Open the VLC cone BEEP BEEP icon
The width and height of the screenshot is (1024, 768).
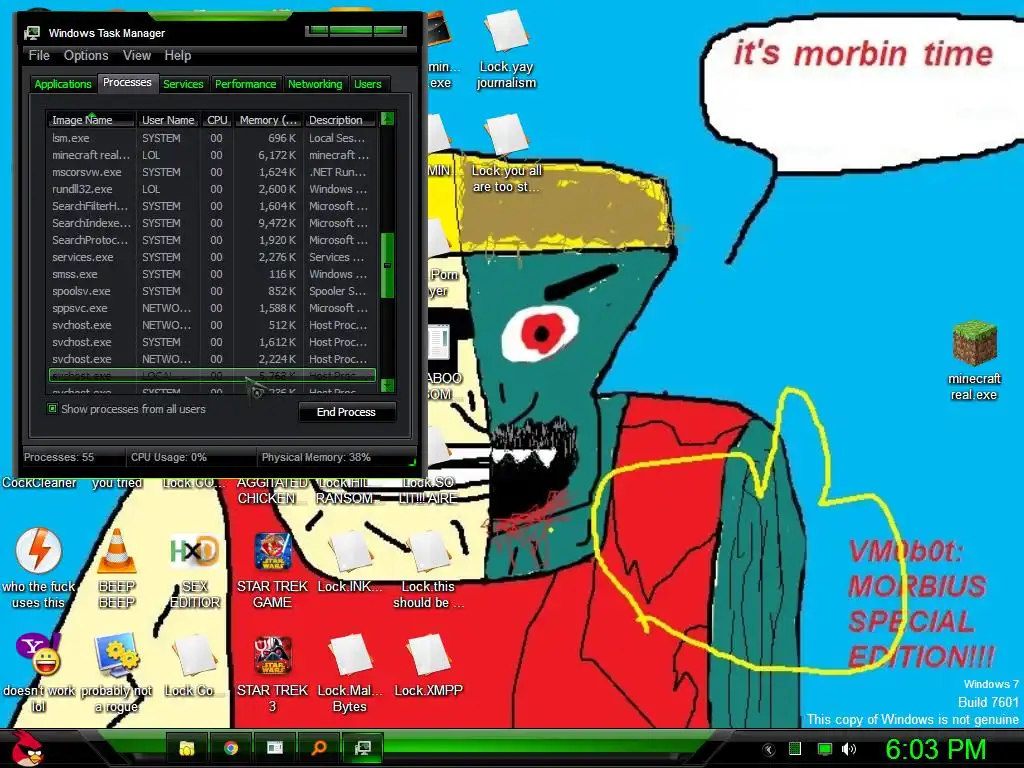117,568
